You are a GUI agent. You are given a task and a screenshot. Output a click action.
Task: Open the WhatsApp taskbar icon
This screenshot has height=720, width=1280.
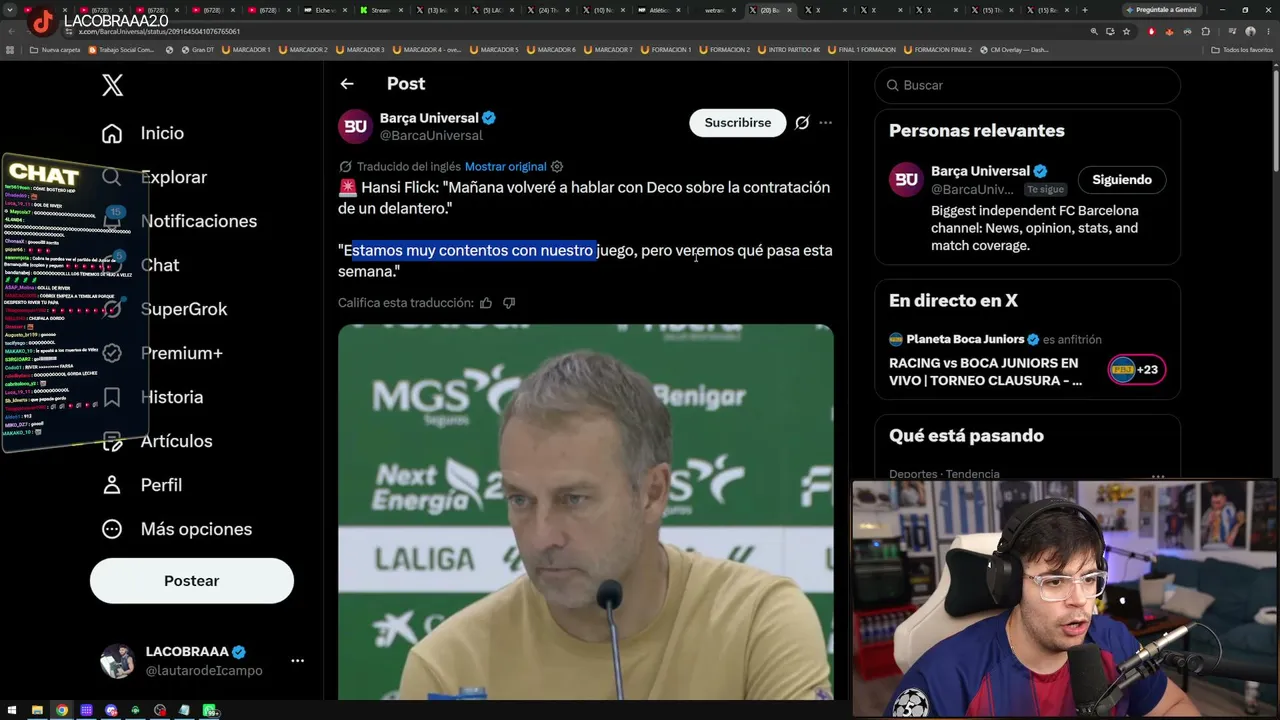(210, 710)
